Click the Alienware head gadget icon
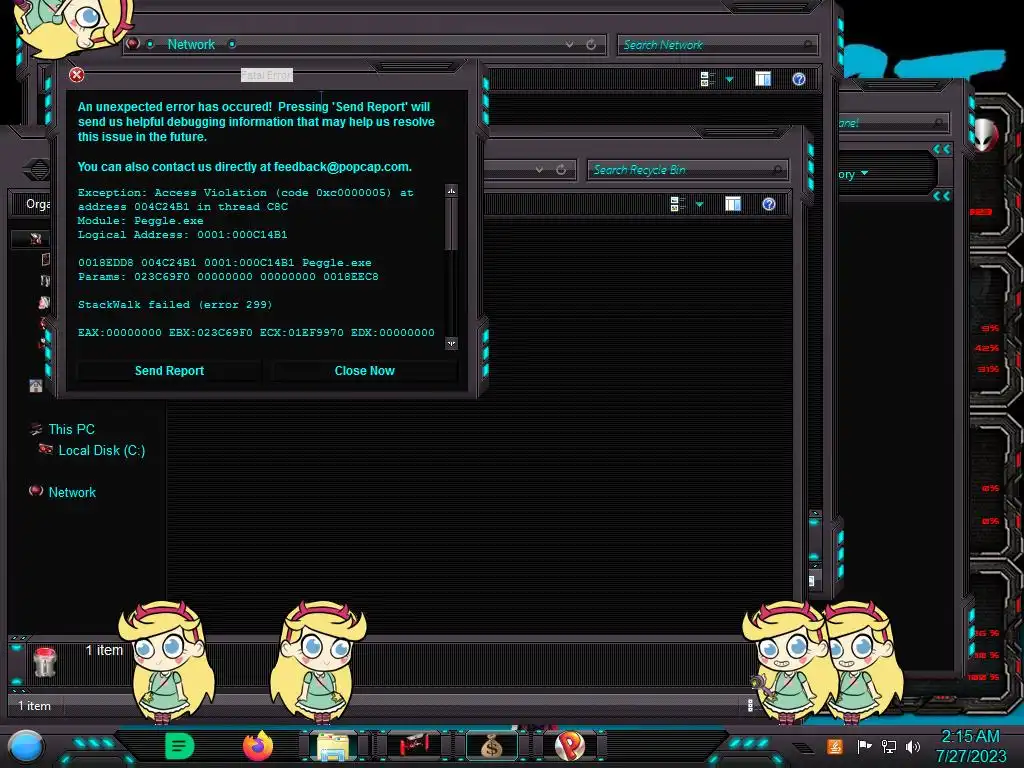This screenshot has width=1024, height=768. tap(984, 135)
